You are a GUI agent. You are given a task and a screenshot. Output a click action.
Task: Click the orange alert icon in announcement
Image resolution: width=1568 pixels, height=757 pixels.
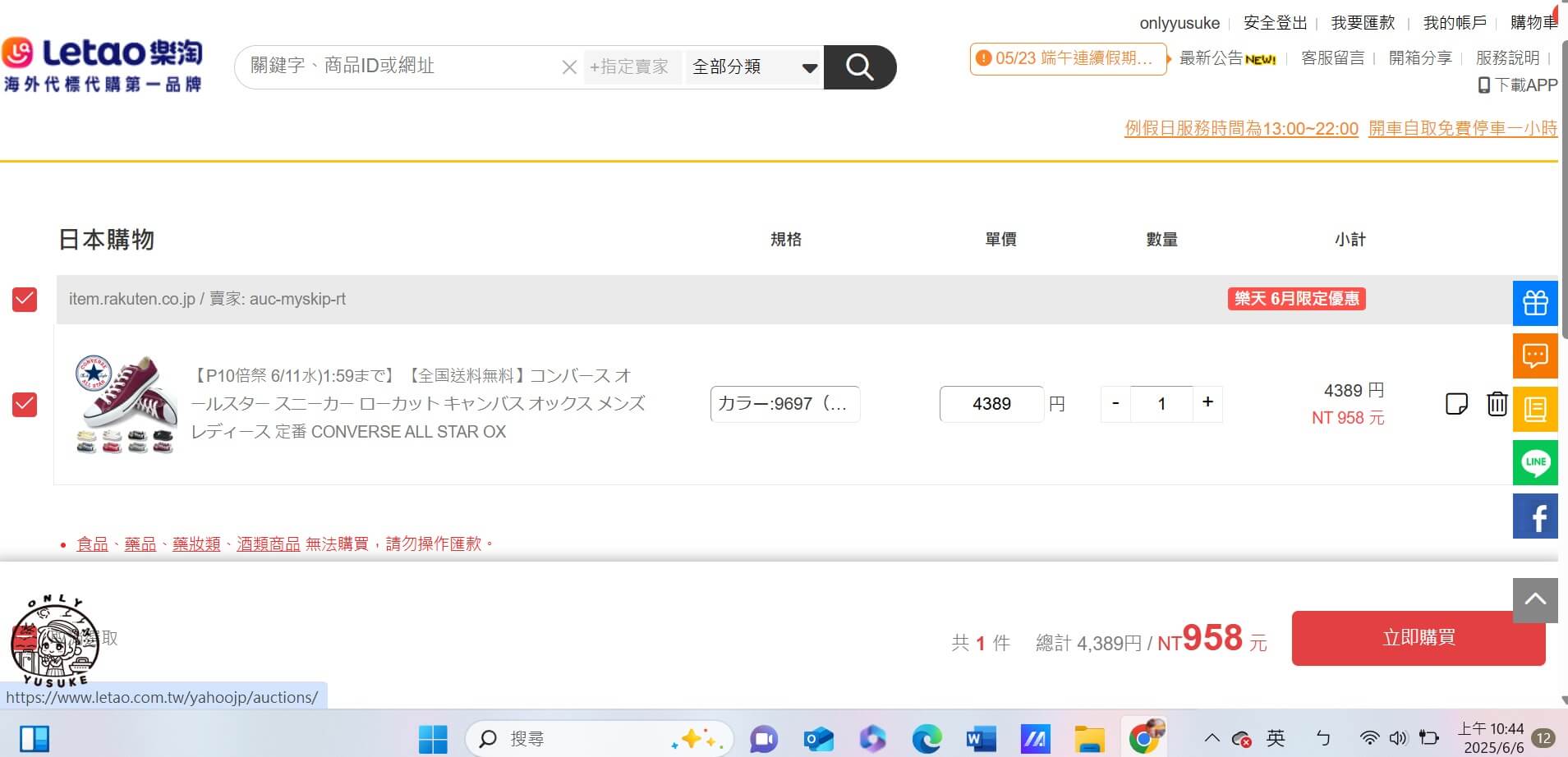(983, 58)
